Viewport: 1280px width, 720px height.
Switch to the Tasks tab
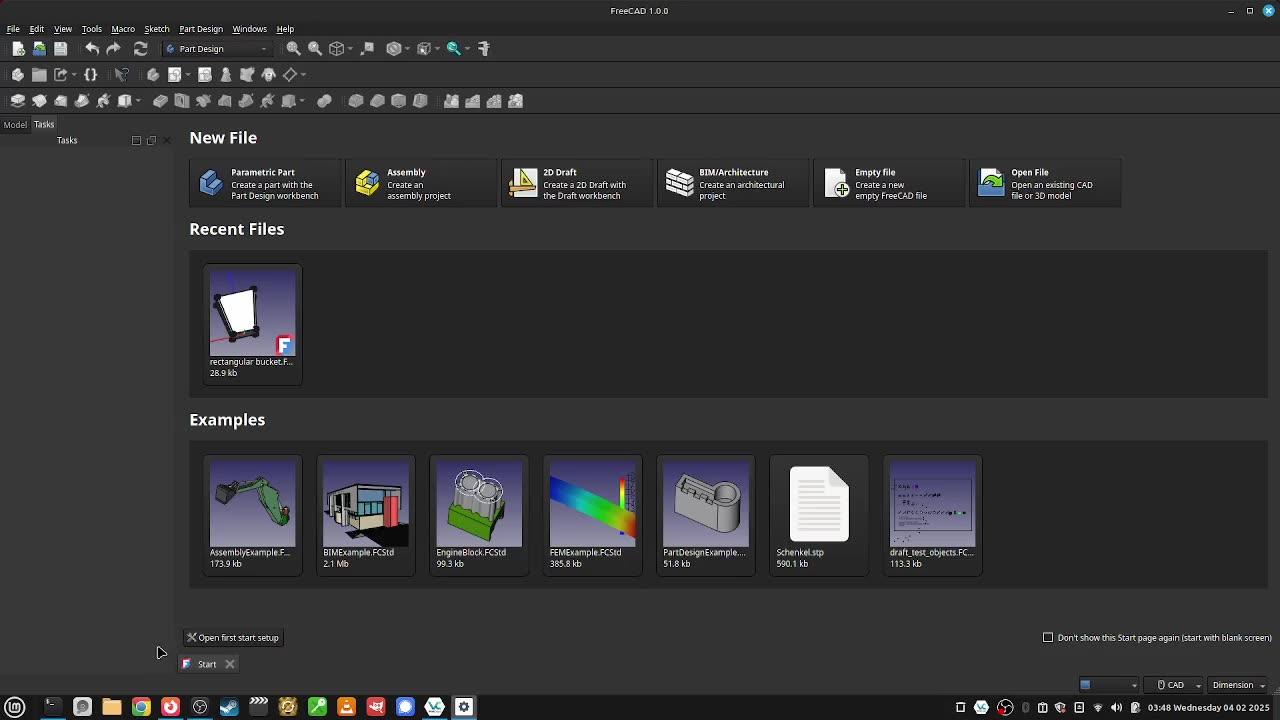tap(44, 124)
